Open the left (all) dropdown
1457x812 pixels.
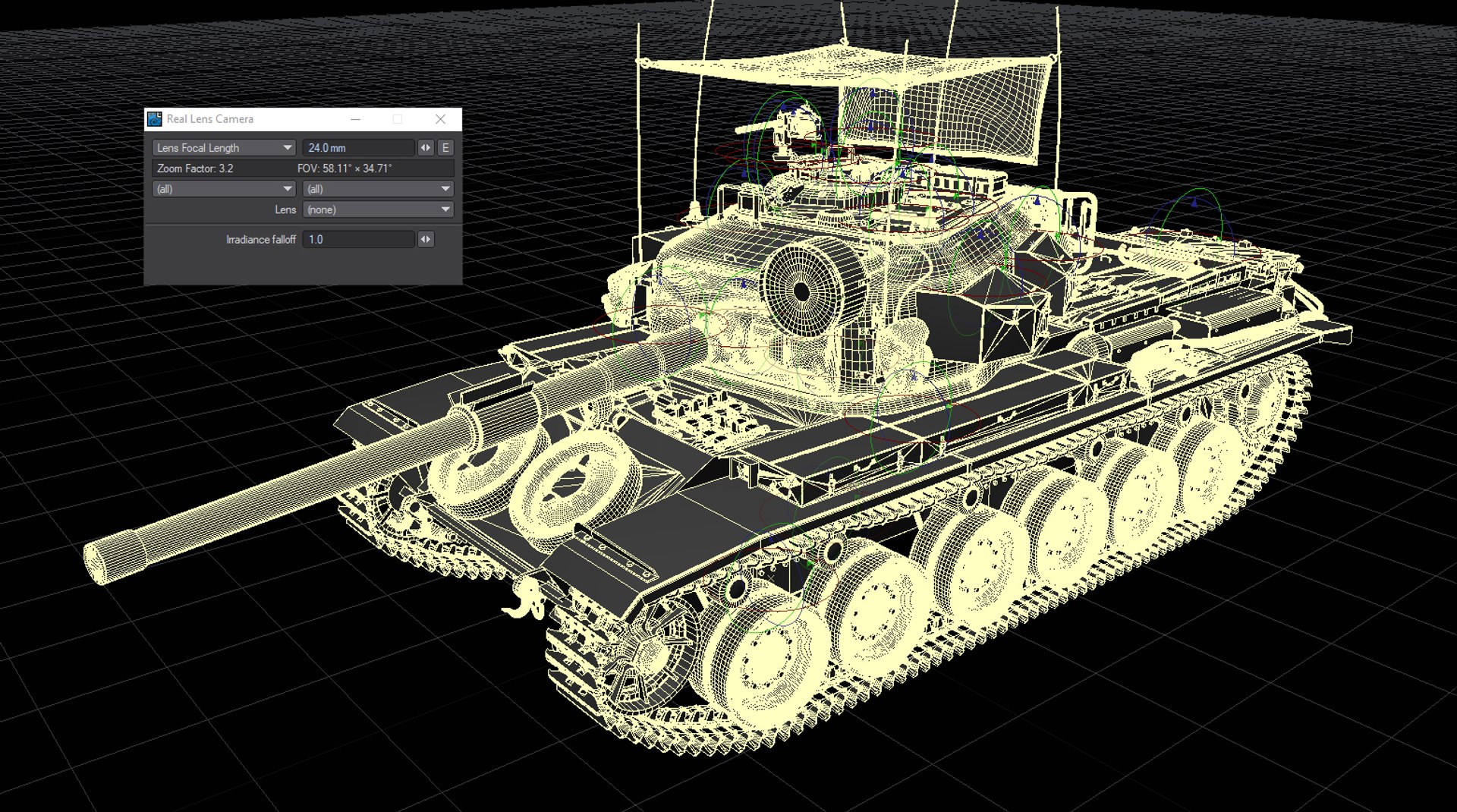click(224, 189)
